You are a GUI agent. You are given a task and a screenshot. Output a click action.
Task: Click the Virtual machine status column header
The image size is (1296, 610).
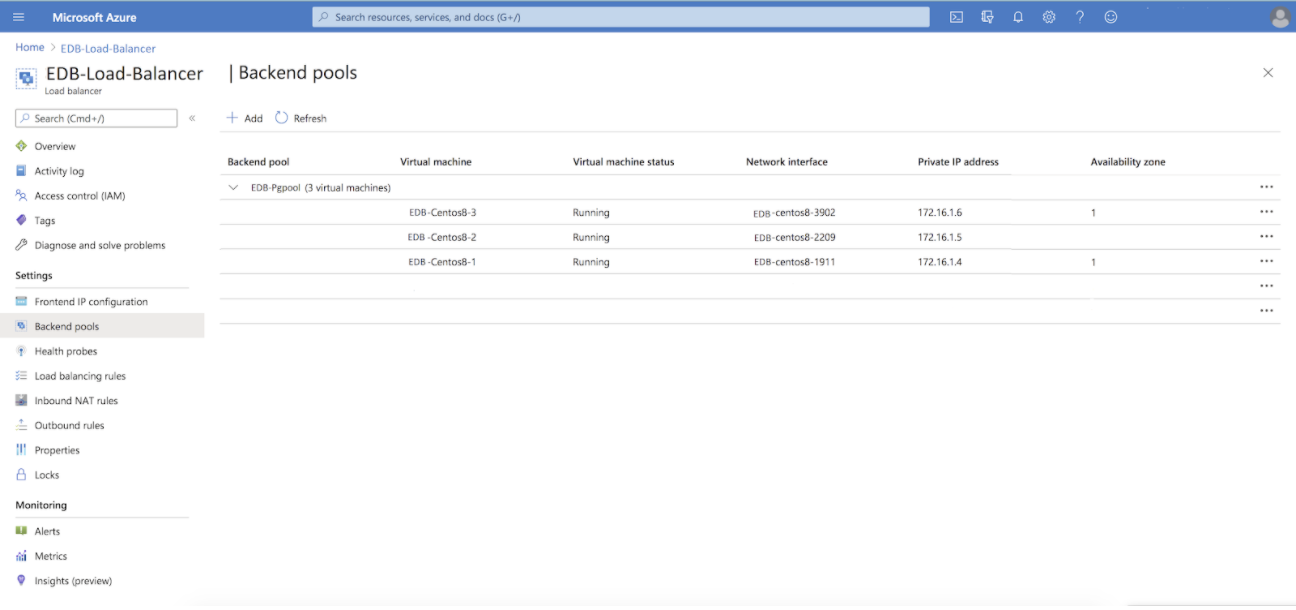624,162
